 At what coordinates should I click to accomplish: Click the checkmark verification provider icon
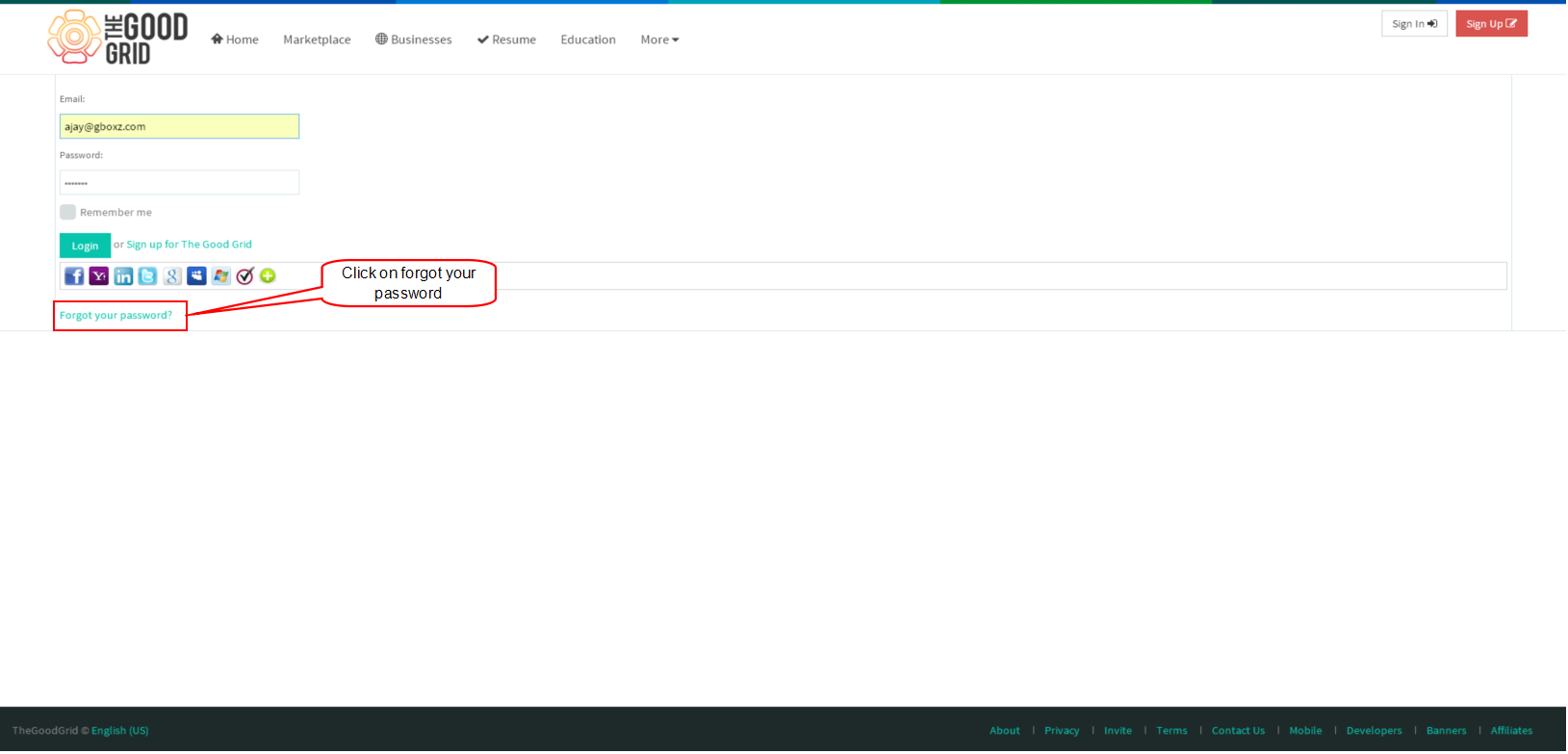pyautogui.click(x=245, y=276)
